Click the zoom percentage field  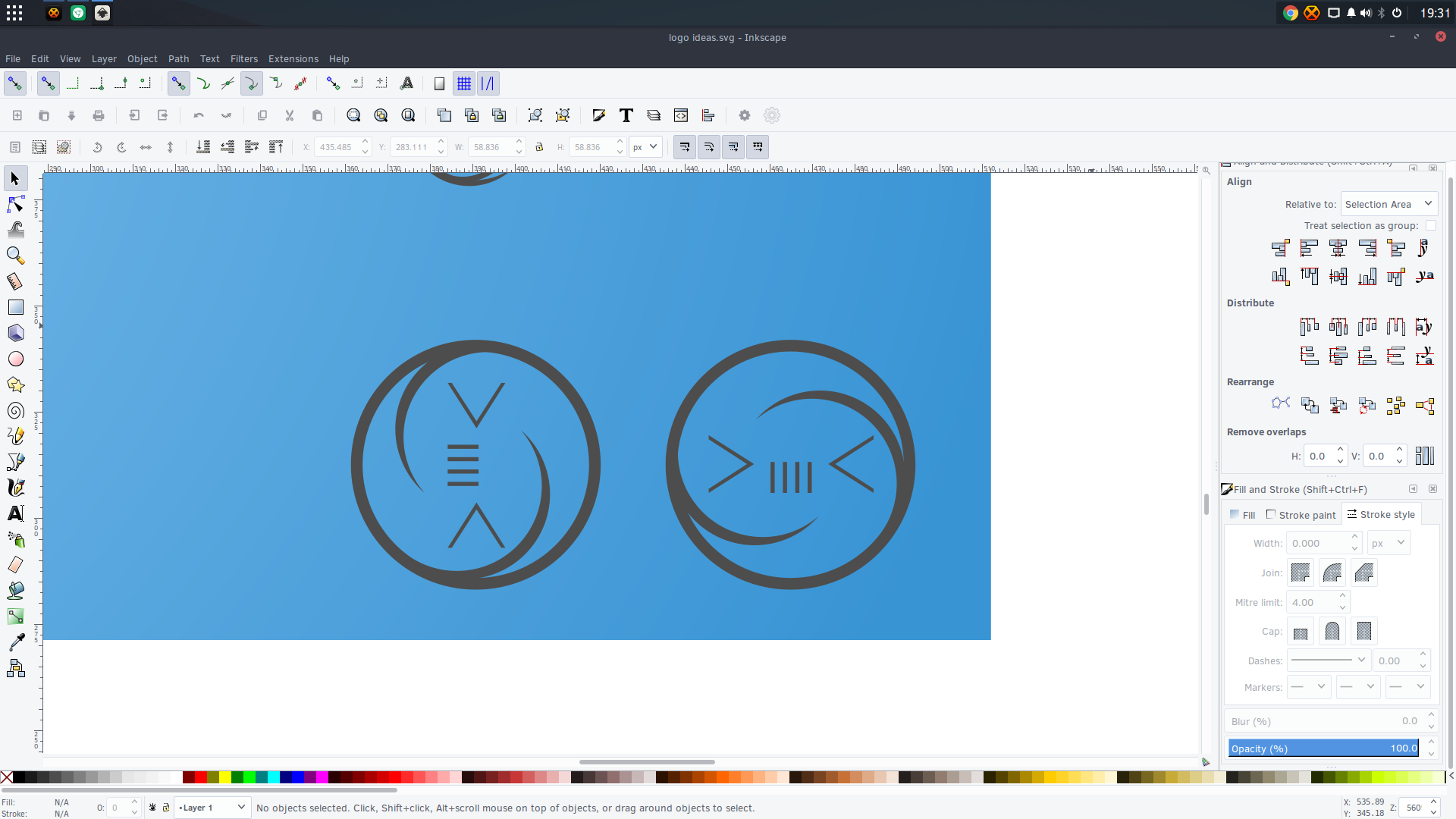[x=1414, y=808]
